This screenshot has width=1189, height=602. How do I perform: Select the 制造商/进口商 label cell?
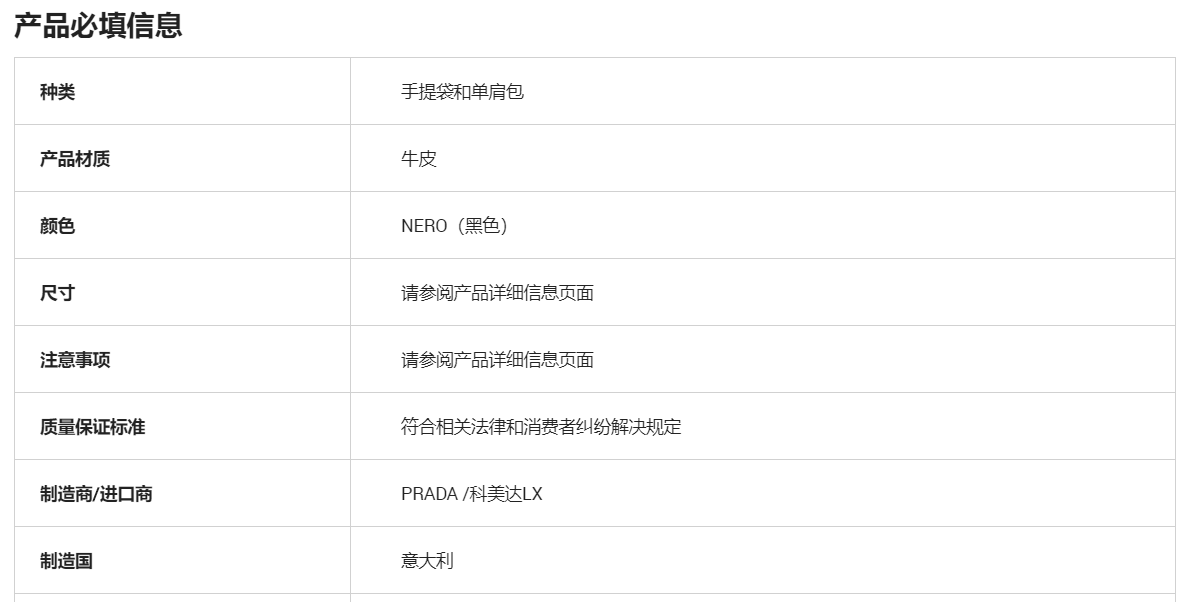pyautogui.click(x=96, y=494)
